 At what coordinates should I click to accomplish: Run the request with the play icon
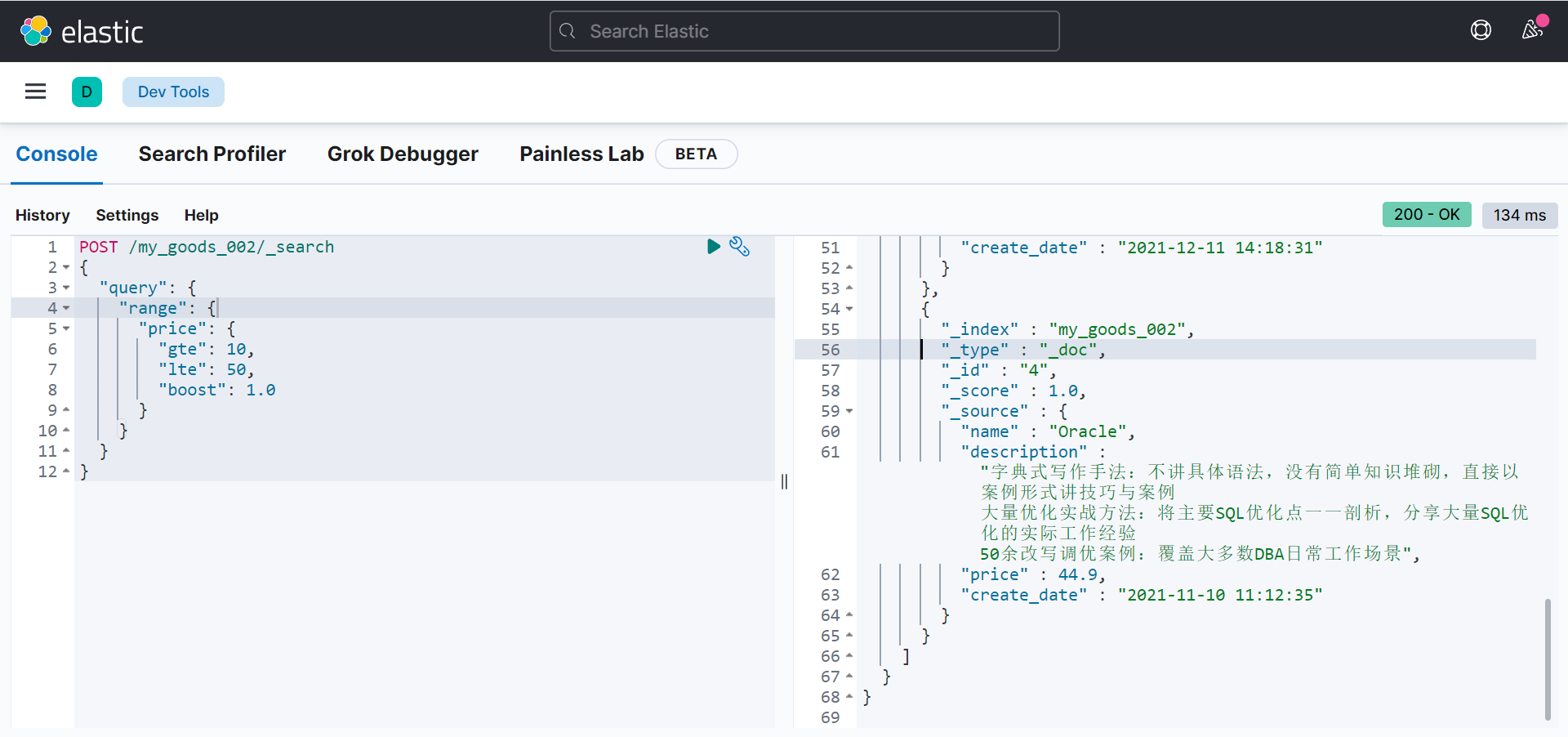(714, 246)
